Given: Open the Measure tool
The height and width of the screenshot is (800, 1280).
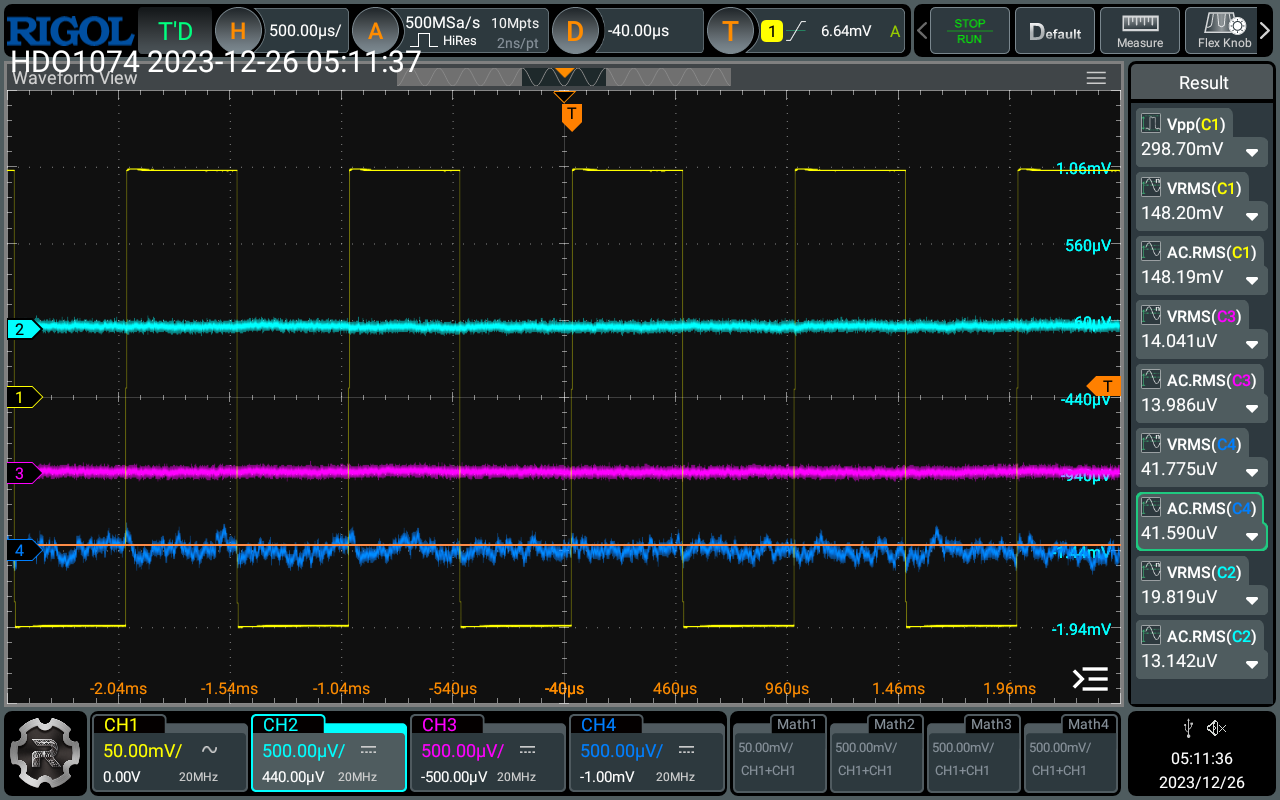Looking at the screenshot, I should (x=1139, y=31).
